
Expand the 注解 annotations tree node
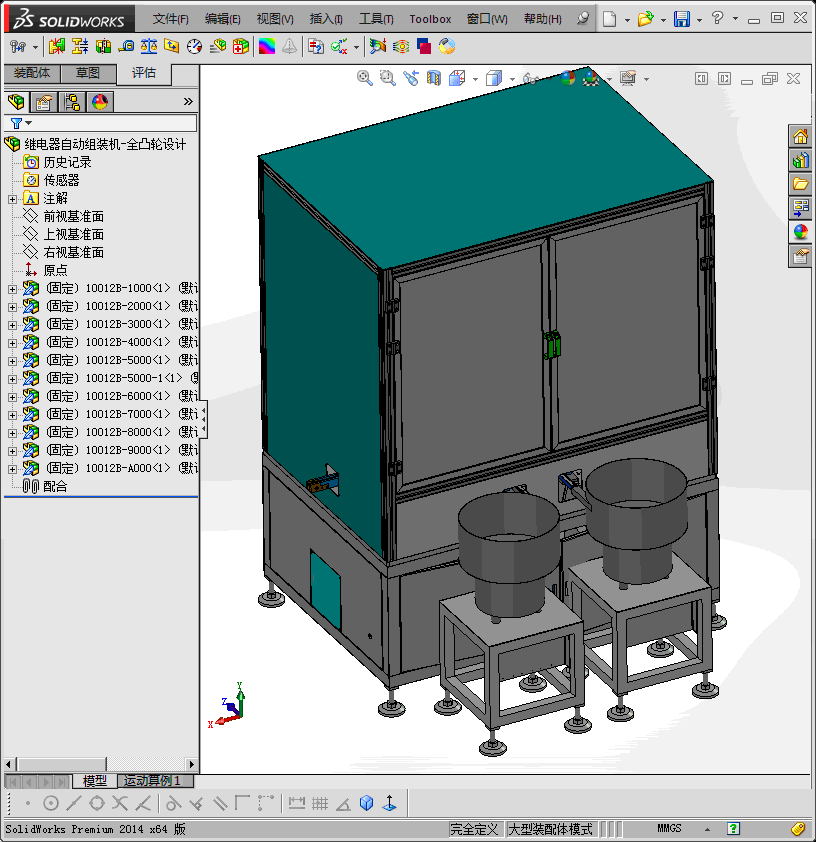pos(12,199)
